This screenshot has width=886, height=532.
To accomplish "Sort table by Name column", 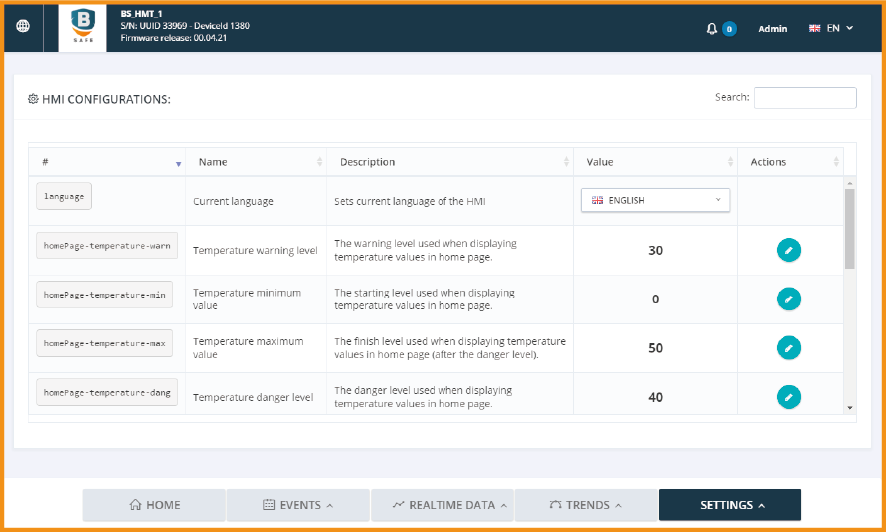I will coord(256,162).
